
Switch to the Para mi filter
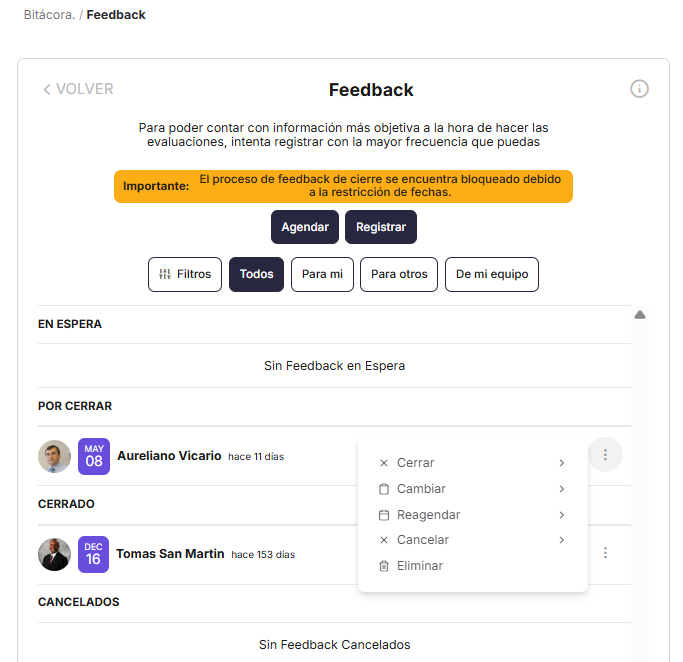[322, 274]
